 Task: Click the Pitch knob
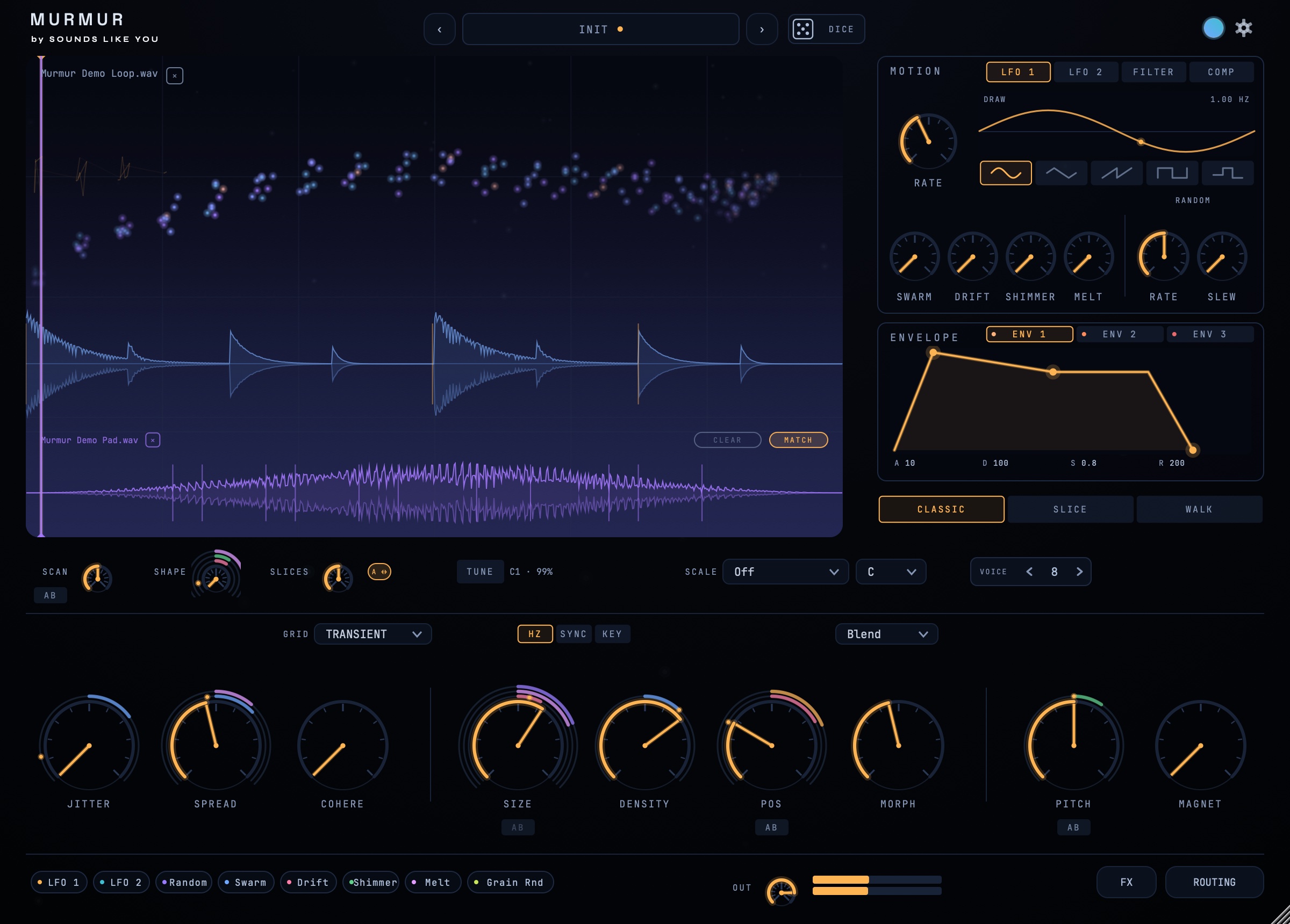pyautogui.click(x=1073, y=745)
